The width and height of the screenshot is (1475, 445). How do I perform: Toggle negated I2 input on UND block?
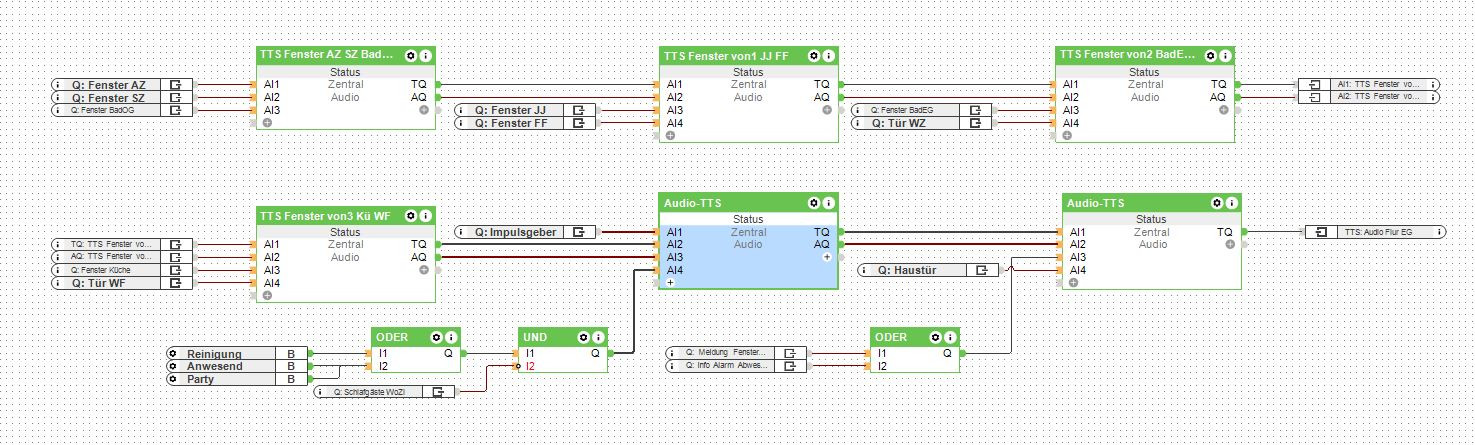click(518, 367)
